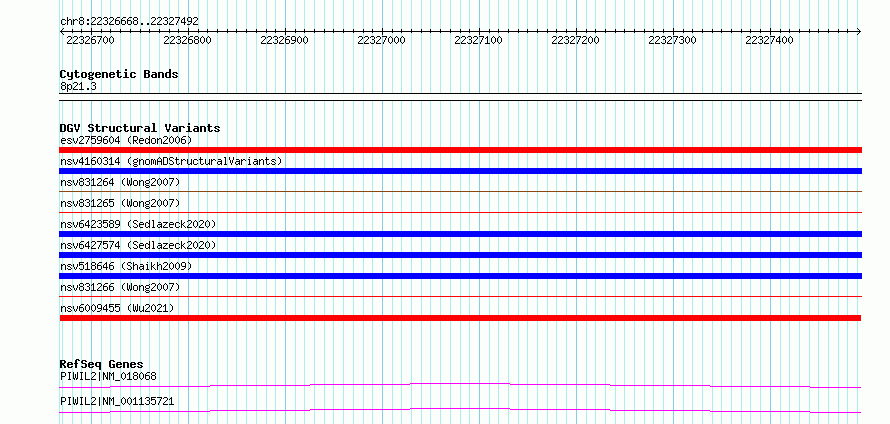
Task: Click the red bar under nsv6009455
Action: [x=460, y=318]
